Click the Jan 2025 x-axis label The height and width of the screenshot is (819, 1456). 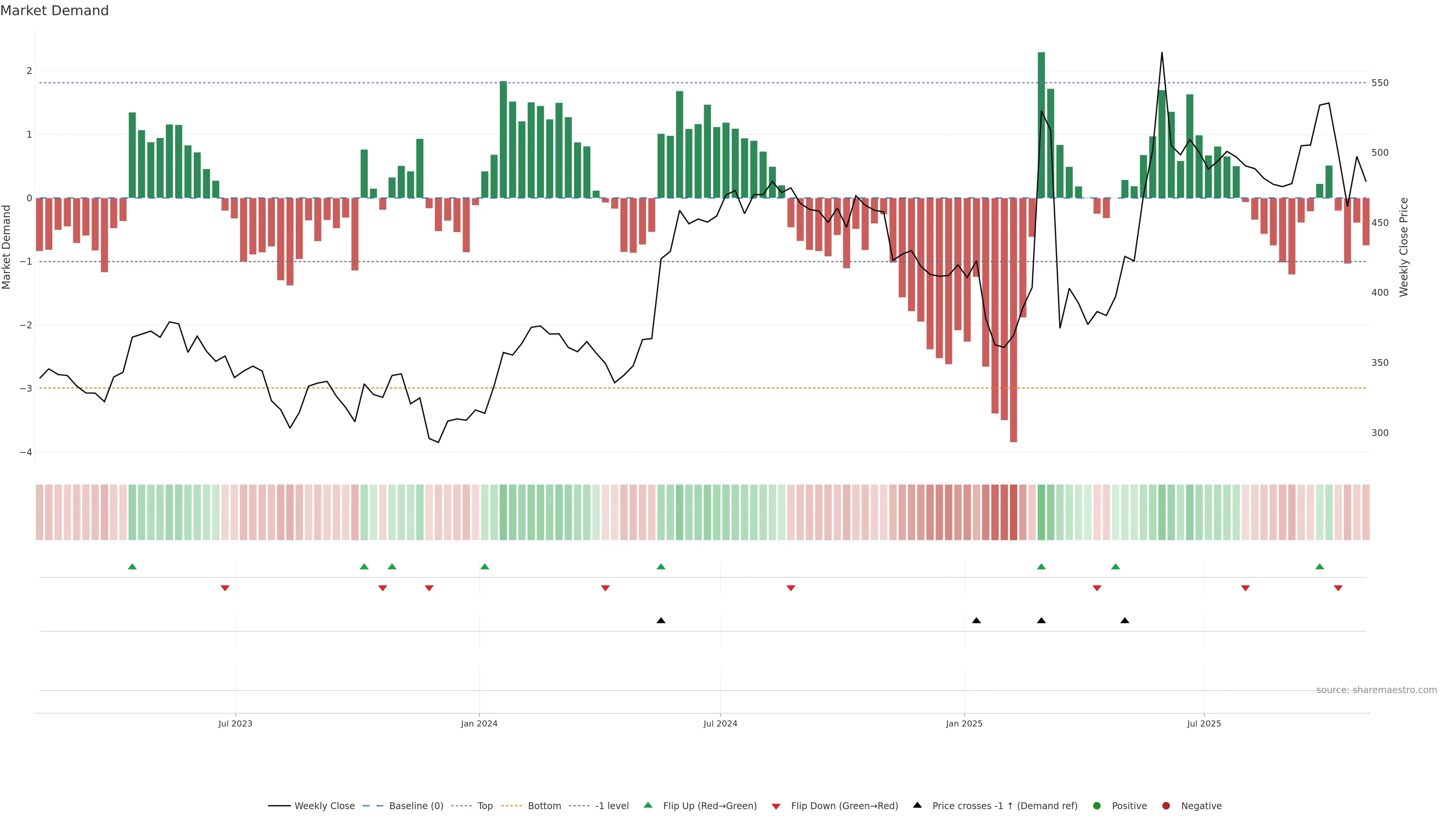964,723
